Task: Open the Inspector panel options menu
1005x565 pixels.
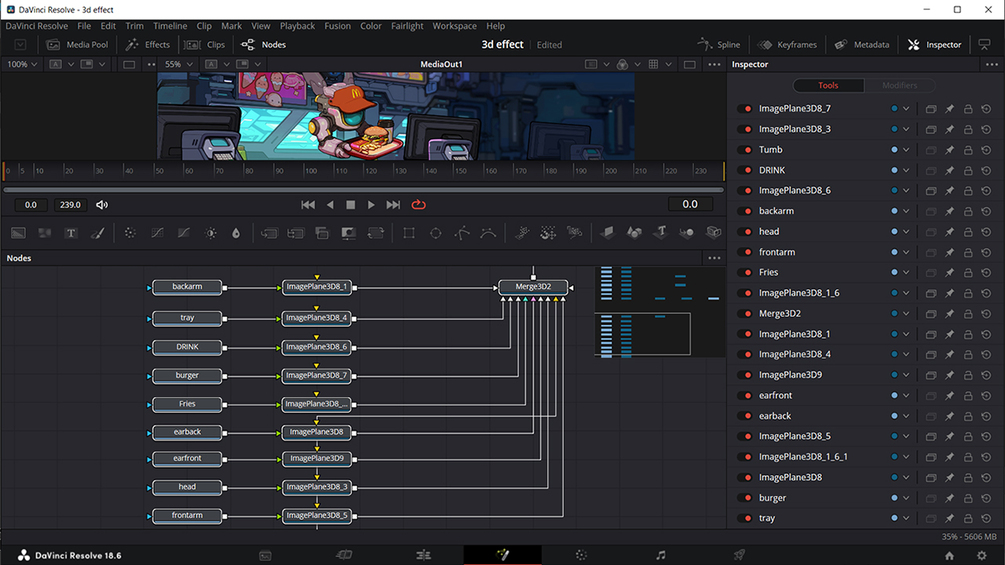Action: [992, 64]
